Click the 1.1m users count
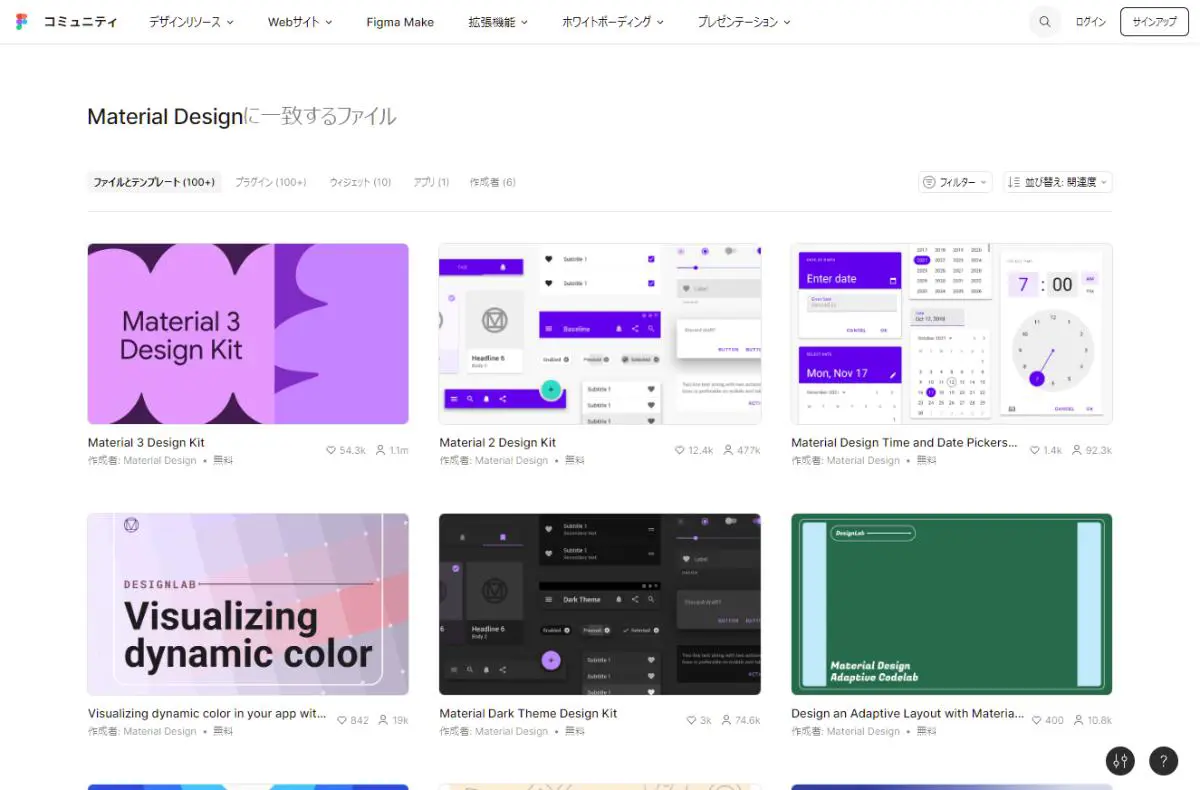The image size is (1200, 790). pyautogui.click(x=399, y=451)
